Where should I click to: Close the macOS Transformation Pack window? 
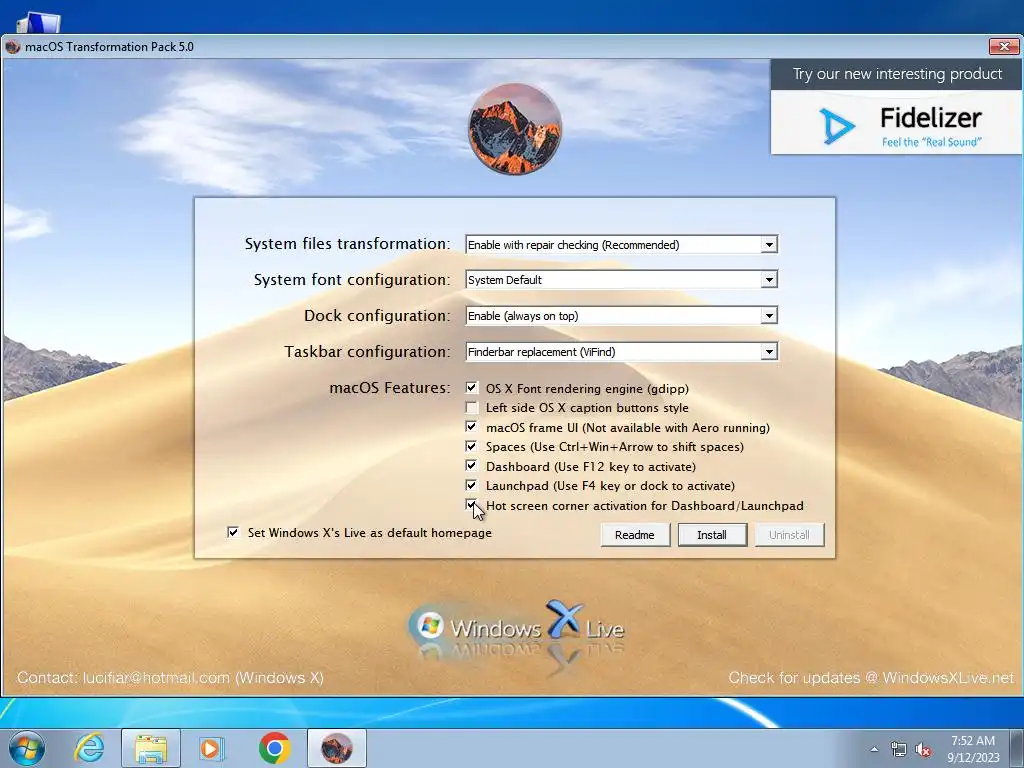pos(1004,46)
